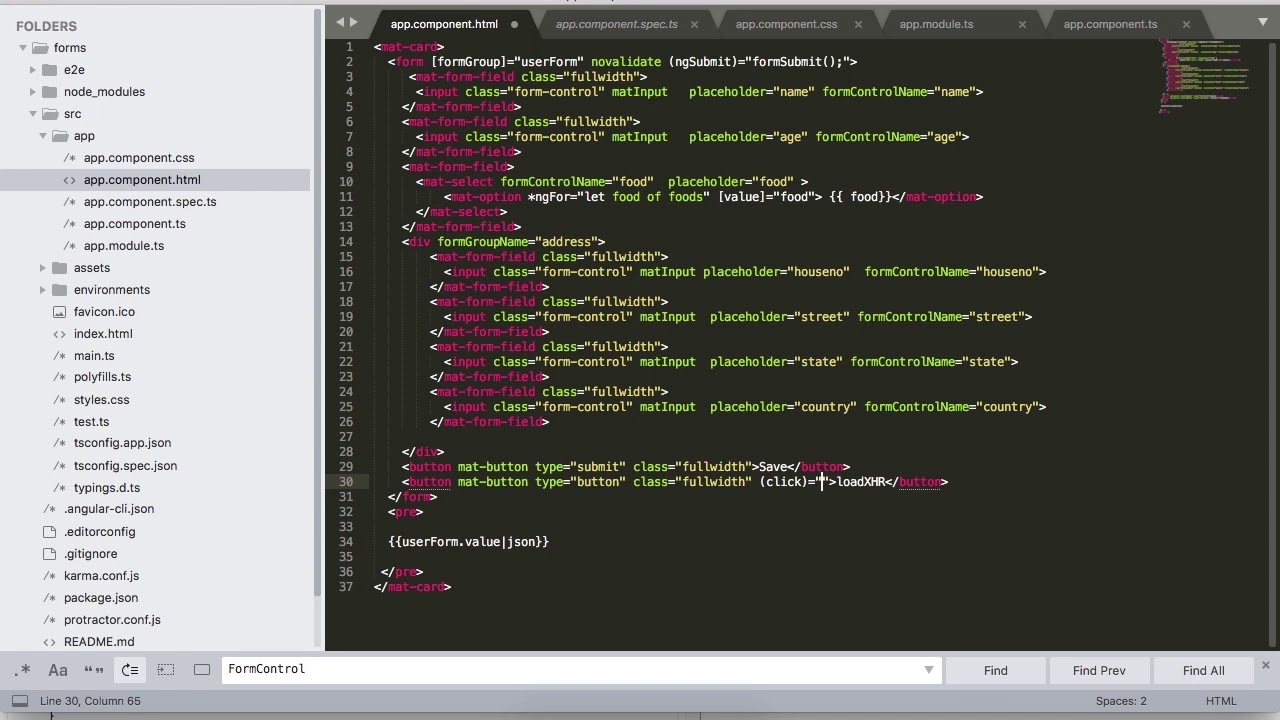This screenshot has height=720, width=1280.
Task: Go to next tab with right arrow
Action: click(x=354, y=21)
